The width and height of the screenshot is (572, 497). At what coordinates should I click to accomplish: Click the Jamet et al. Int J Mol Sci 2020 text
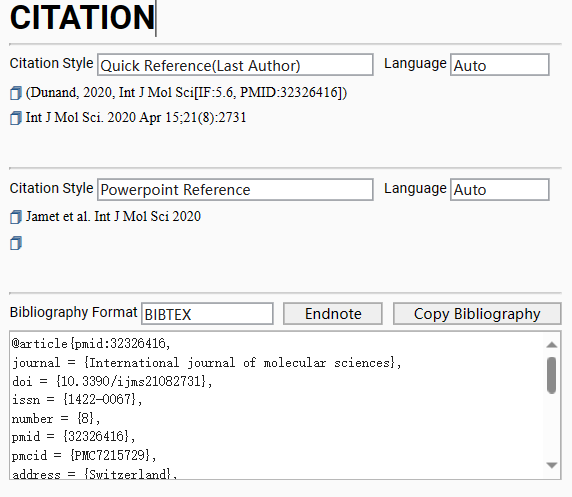click(113, 217)
